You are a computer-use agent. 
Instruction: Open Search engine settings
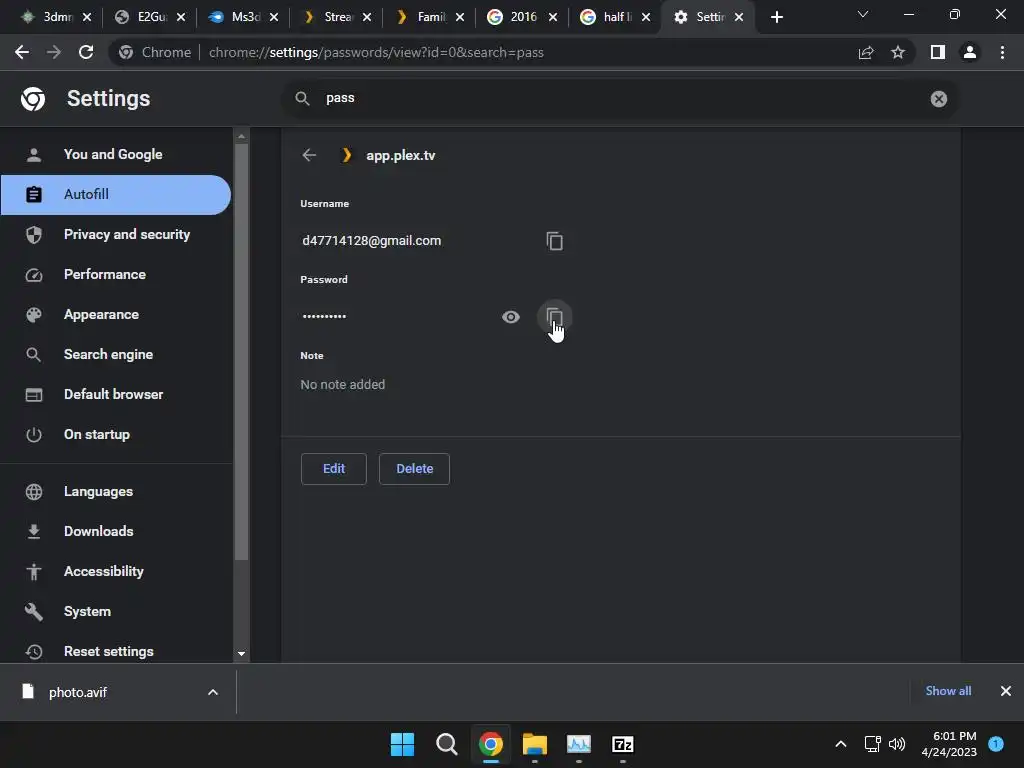click(x=116, y=355)
